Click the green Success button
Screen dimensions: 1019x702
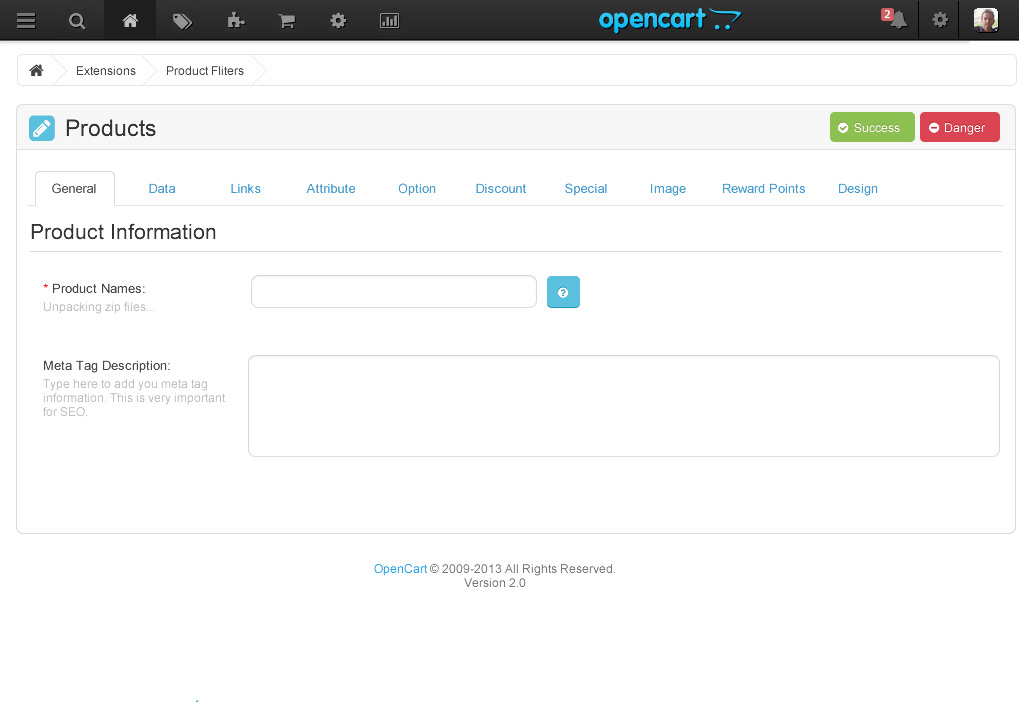(x=872, y=127)
